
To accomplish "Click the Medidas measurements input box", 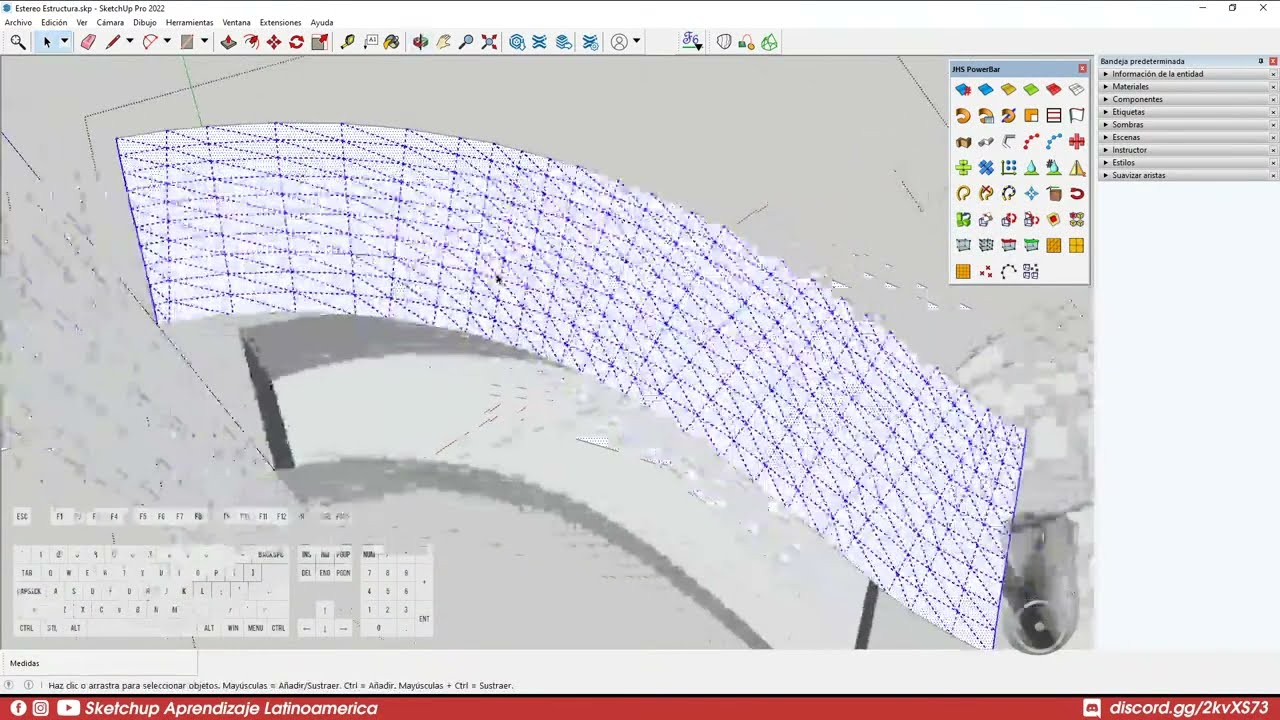I will [x=98, y=663].
